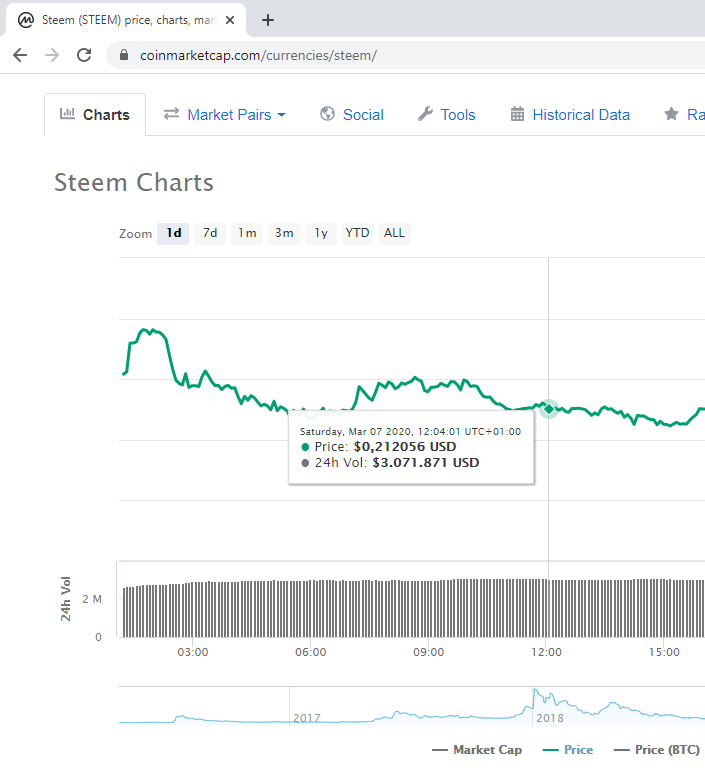Click the tooltip price $0,212056 USD

tap(405, 446)
